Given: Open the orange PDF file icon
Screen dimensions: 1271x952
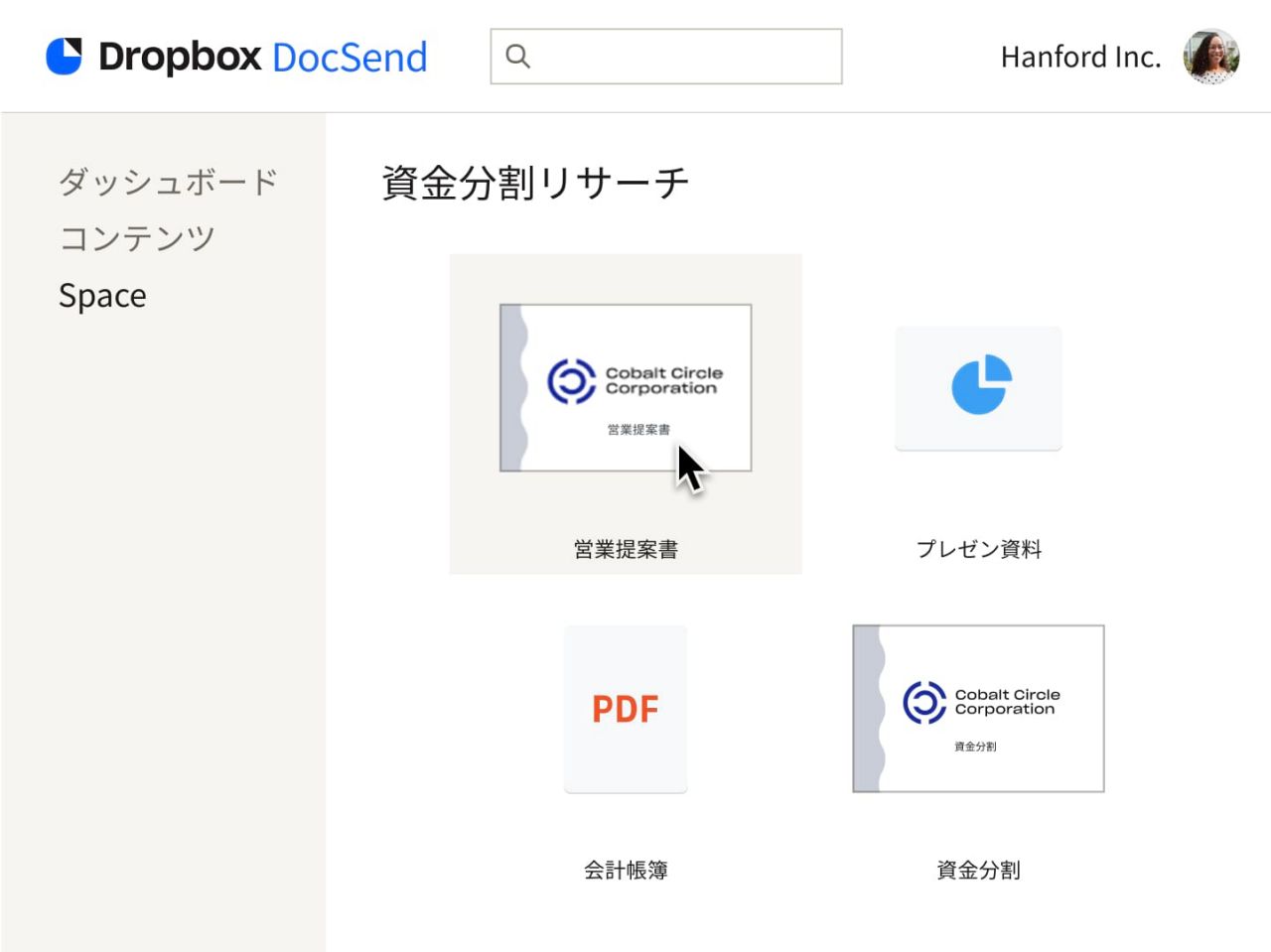Looking at the screenshot, I should [626, 709].
